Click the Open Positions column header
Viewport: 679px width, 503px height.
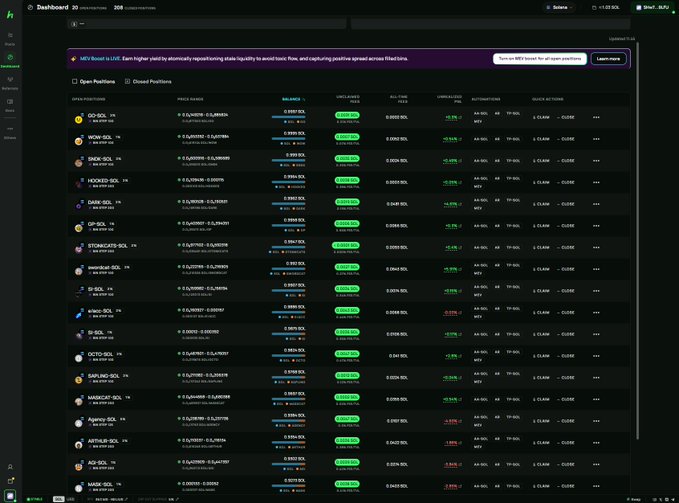pos(88,99)
